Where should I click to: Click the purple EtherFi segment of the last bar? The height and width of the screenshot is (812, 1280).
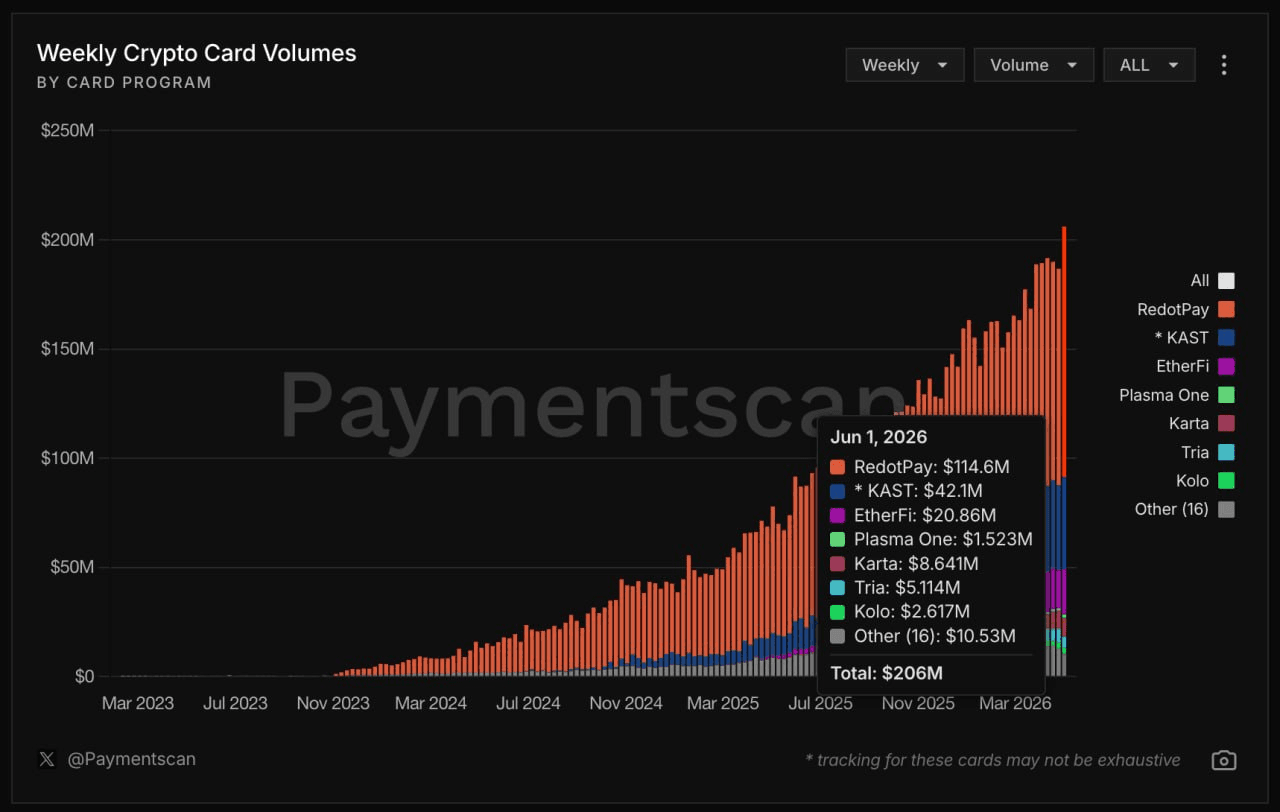[x=1064, y=590]
